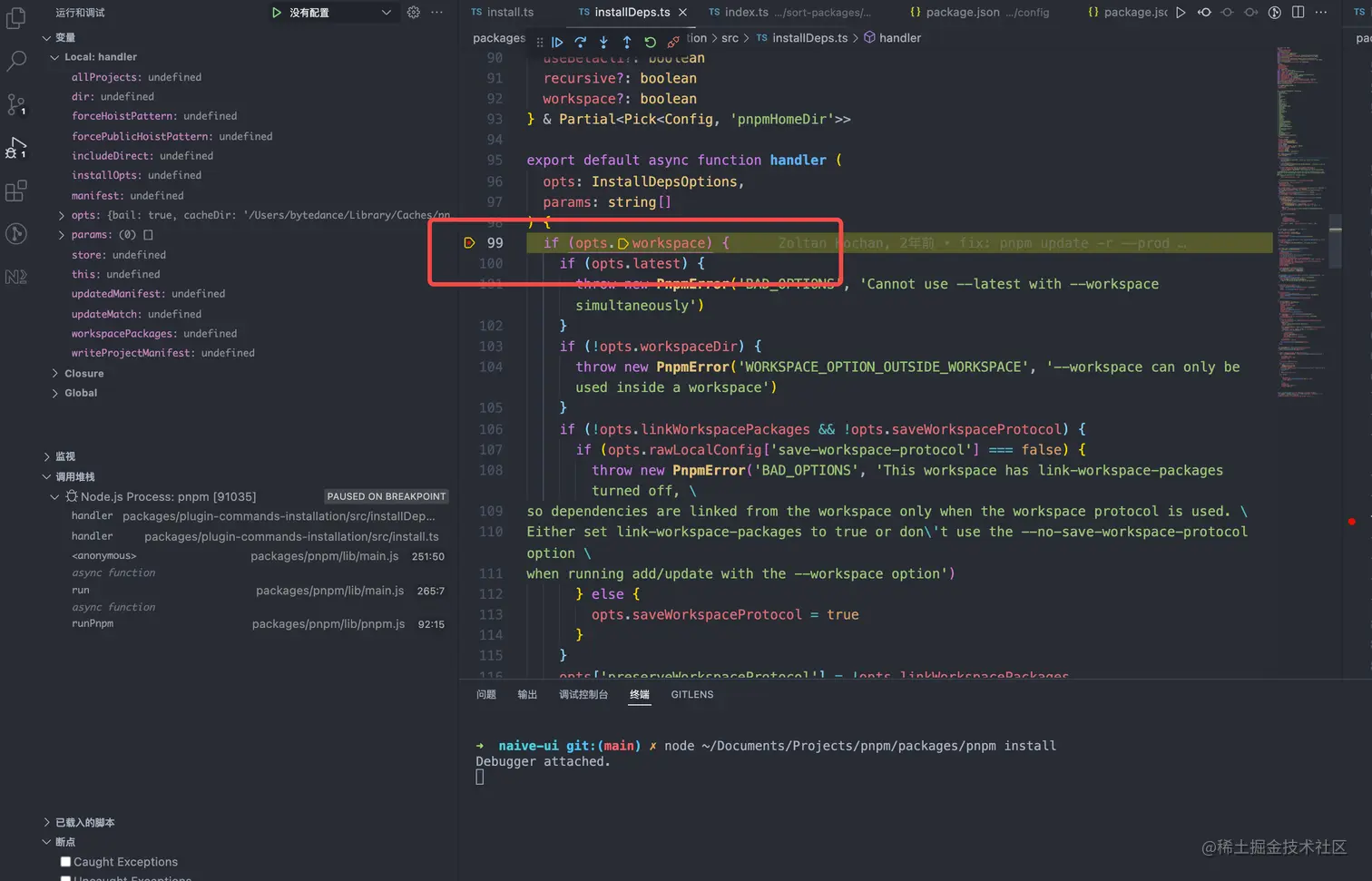1372x881 pixels.
Task: Switch to index.ts sort-packages tab
Action: (x=789, y=13)
